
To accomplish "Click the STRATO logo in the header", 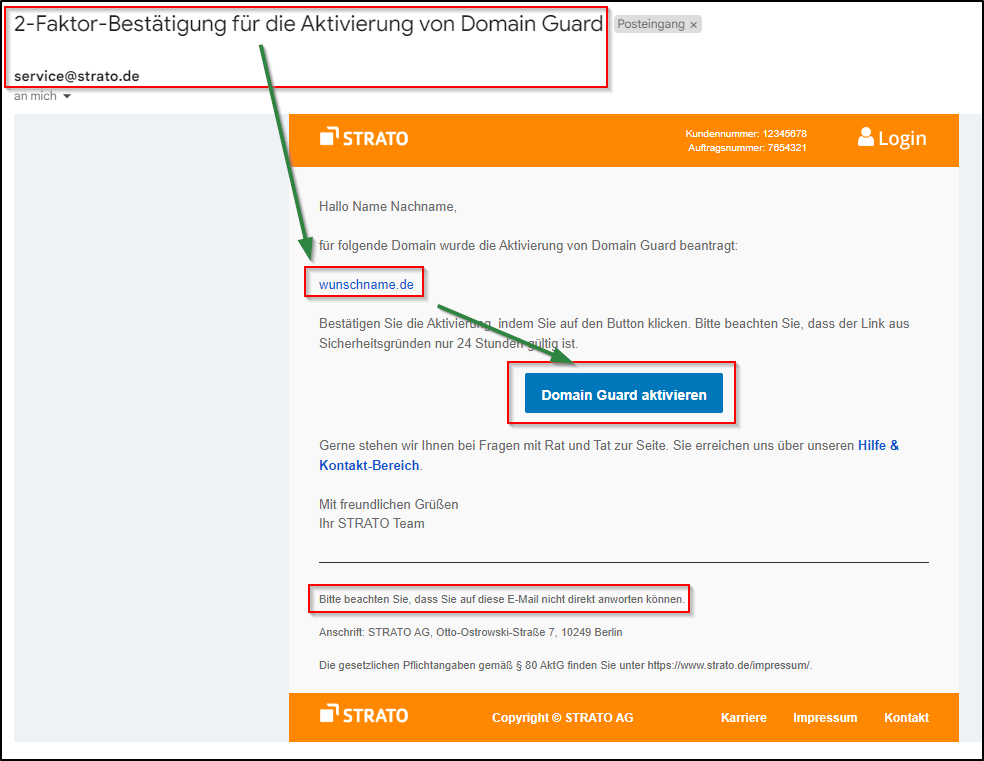I will [363, 137].
